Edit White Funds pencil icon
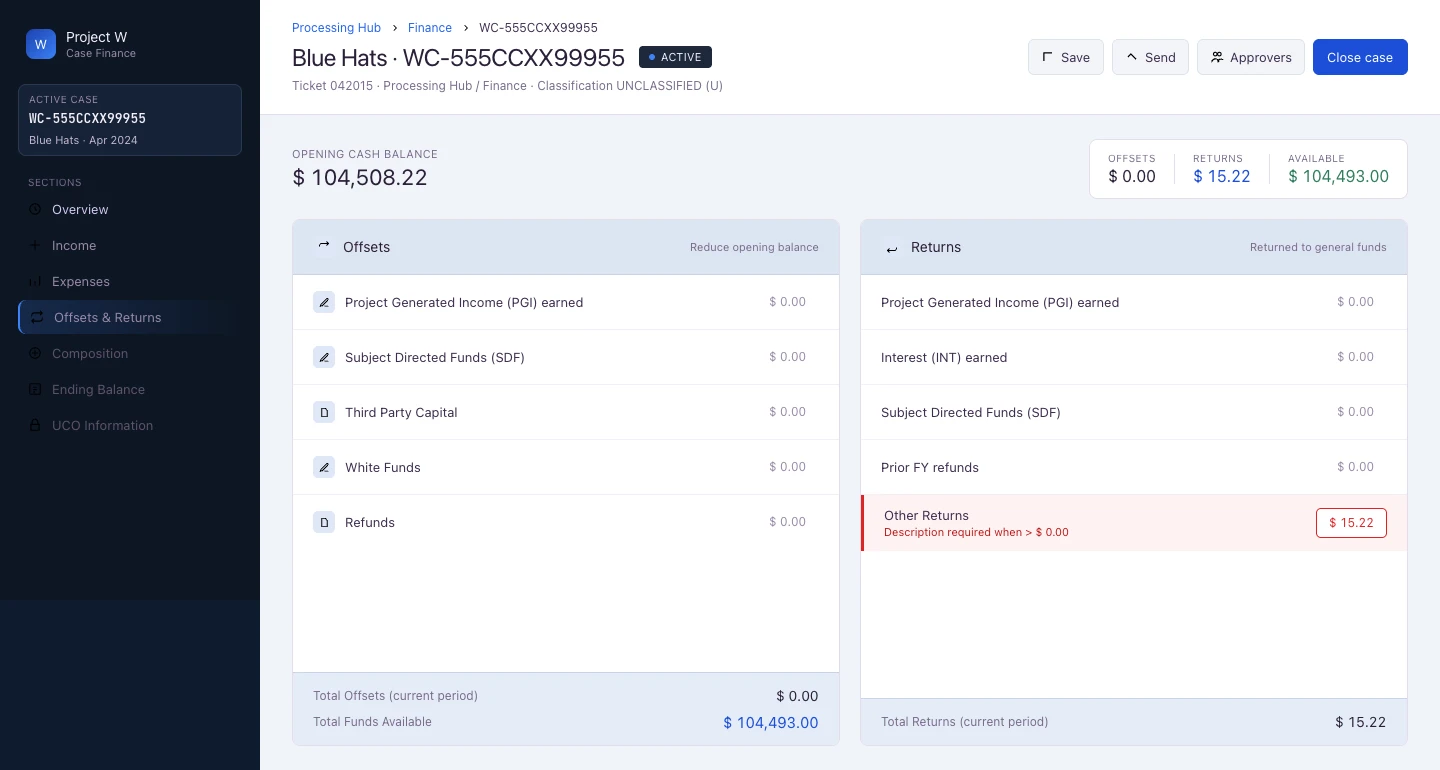The image size is (1440, 770). click(324, 467)
